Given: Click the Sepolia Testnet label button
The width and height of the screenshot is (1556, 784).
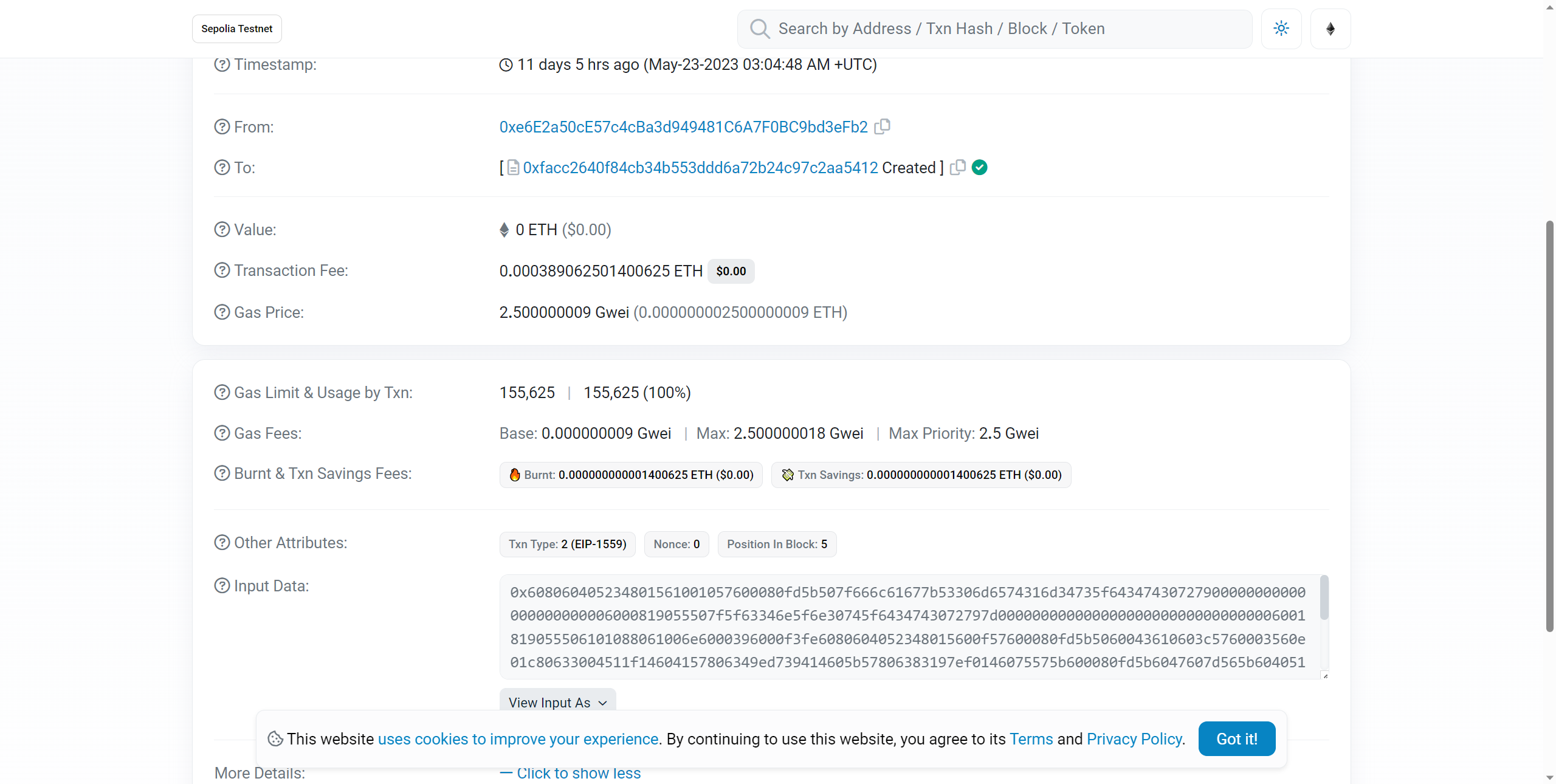Looking at the screenshot, I should (236, 29).
